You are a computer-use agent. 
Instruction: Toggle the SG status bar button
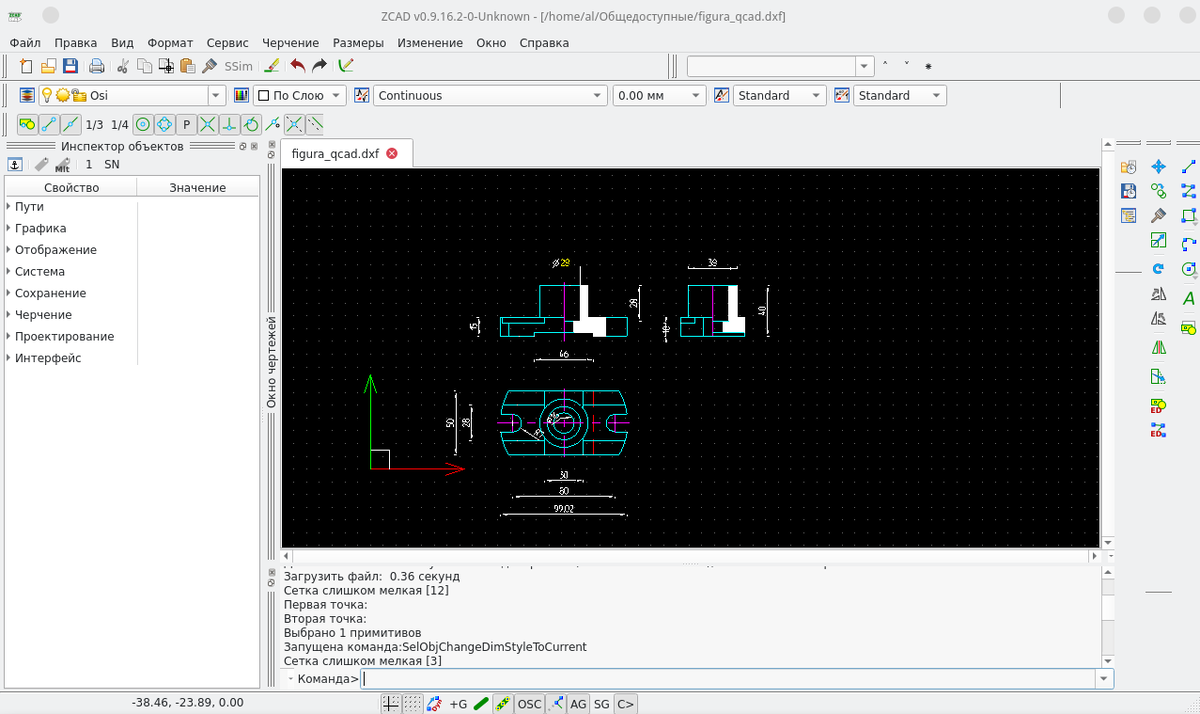[x=601, y=704]
